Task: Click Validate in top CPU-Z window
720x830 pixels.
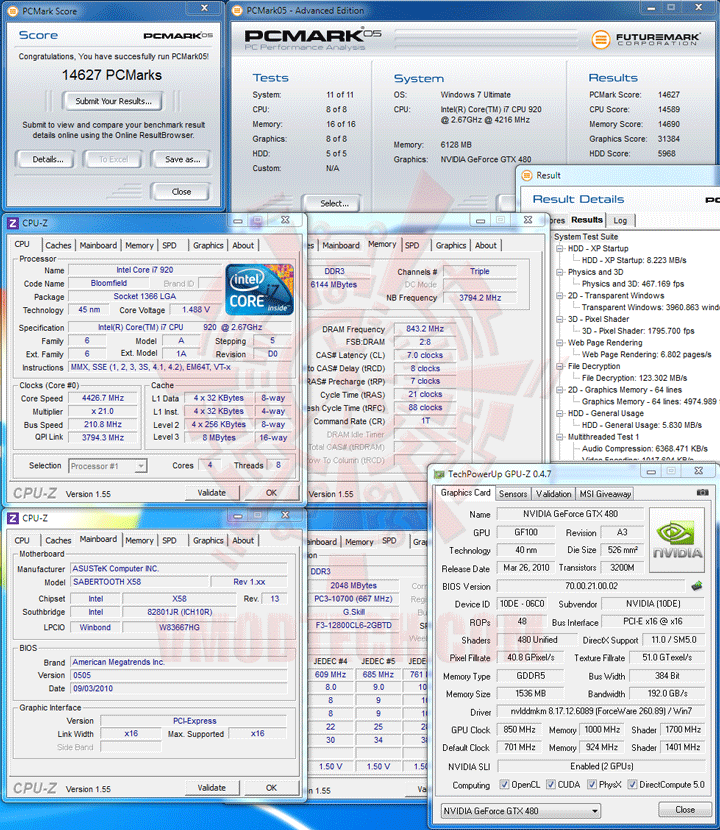Action: pyautogui.click(x=212, y=493)
